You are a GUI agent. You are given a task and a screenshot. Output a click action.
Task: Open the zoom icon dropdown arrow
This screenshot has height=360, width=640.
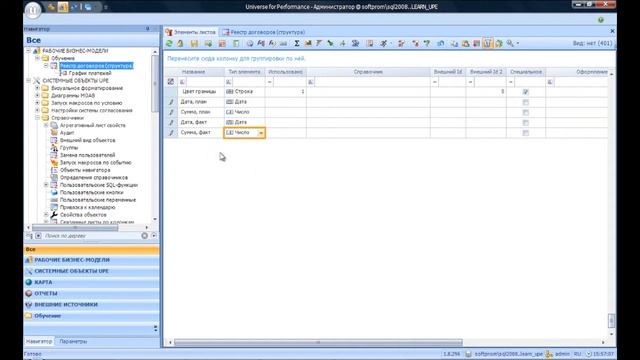pos(518,43)
